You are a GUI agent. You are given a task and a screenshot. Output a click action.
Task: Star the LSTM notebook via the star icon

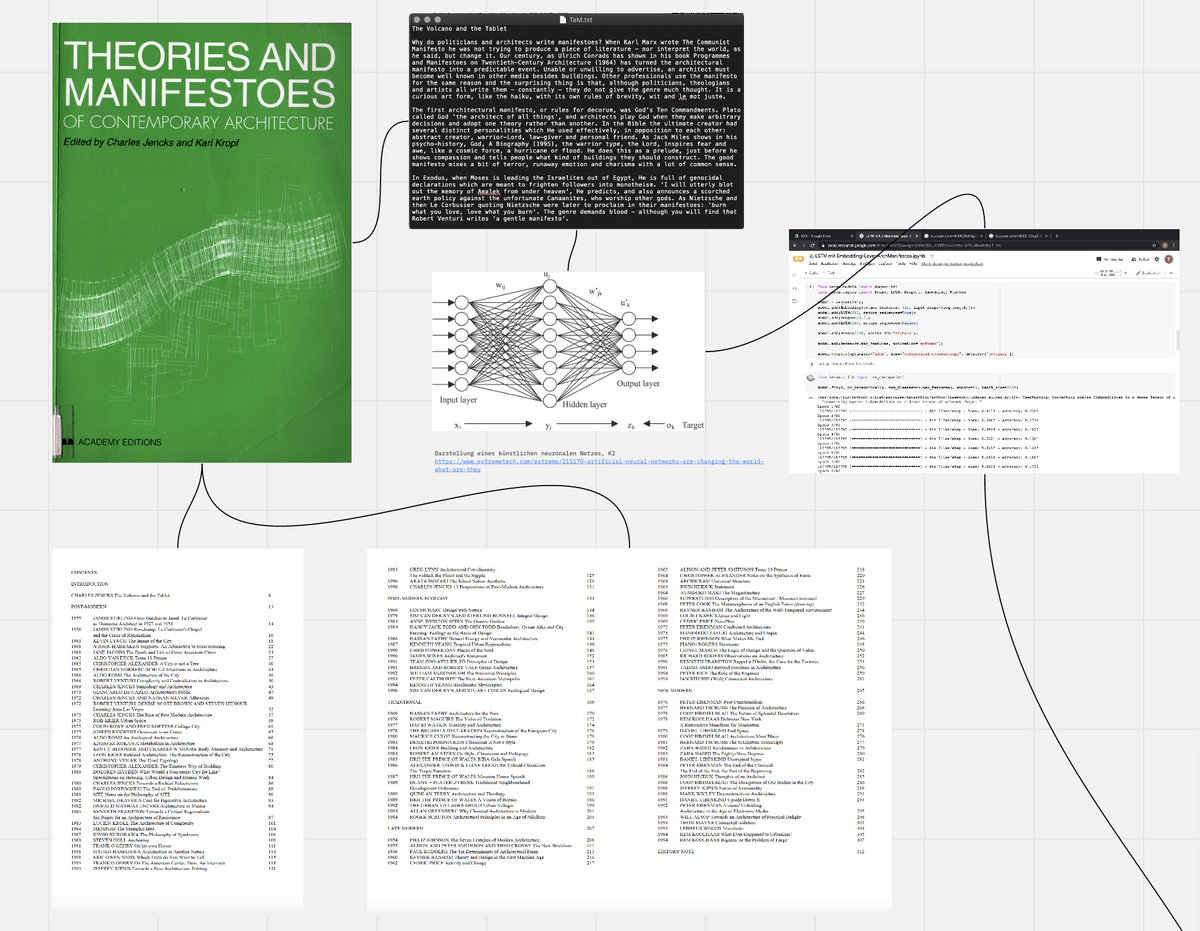point(931,256)
